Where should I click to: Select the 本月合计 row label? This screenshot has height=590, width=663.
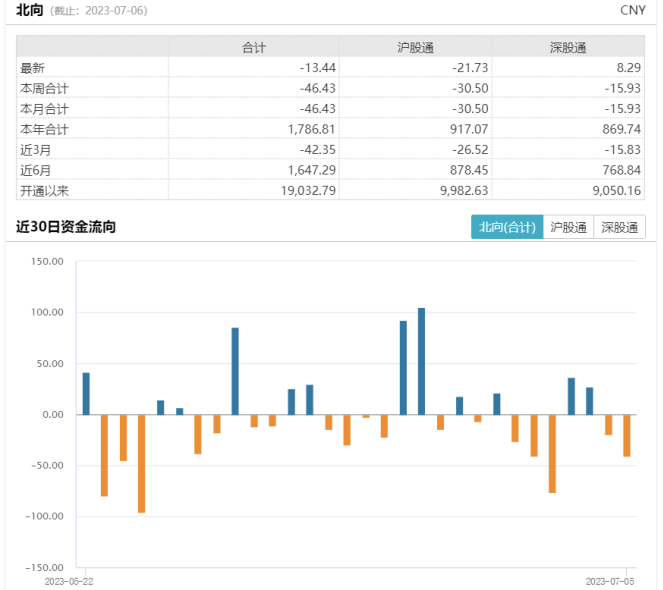click(x=44, y=109)
